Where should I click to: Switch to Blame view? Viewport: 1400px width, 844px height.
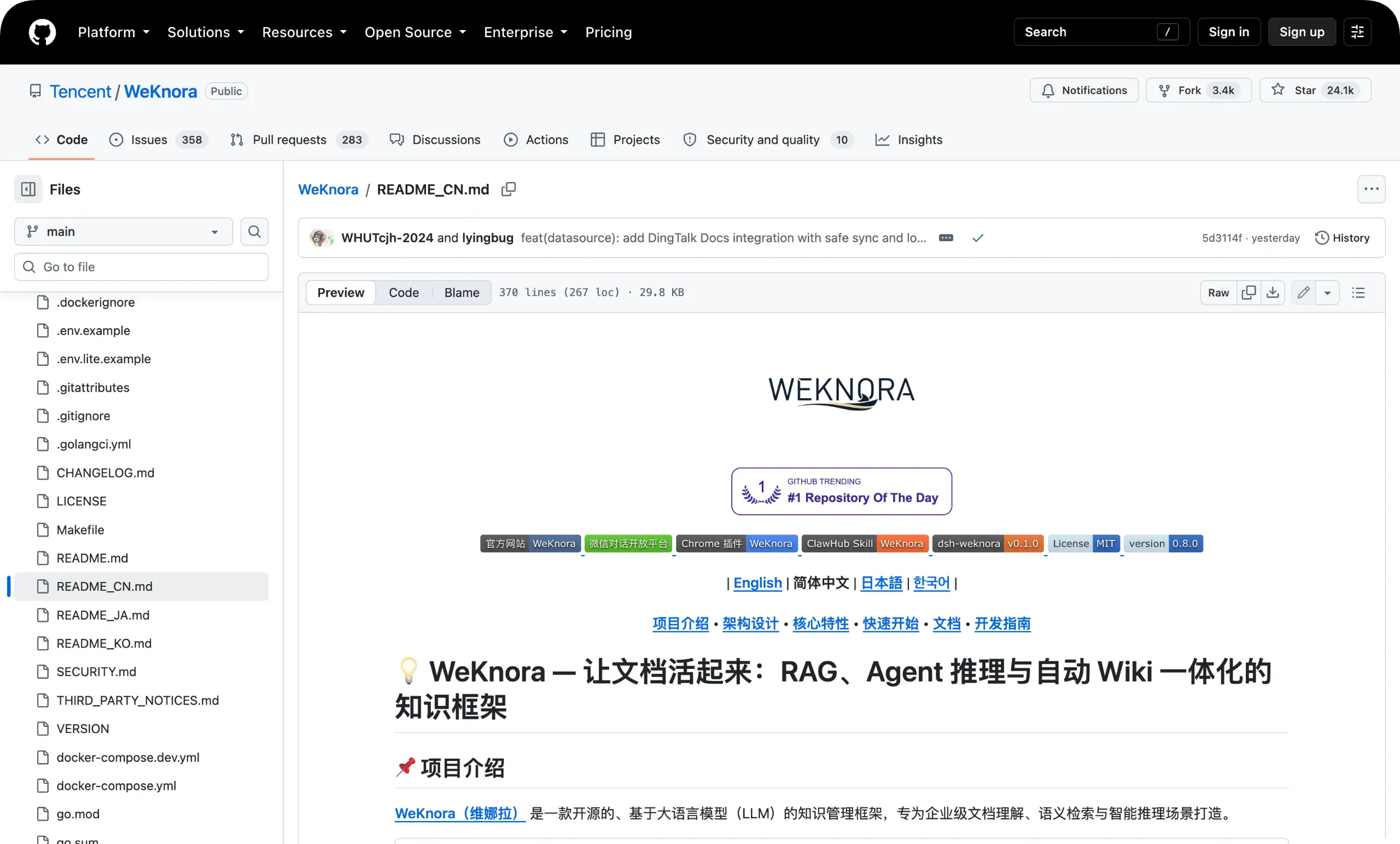(x=462, y=293)
